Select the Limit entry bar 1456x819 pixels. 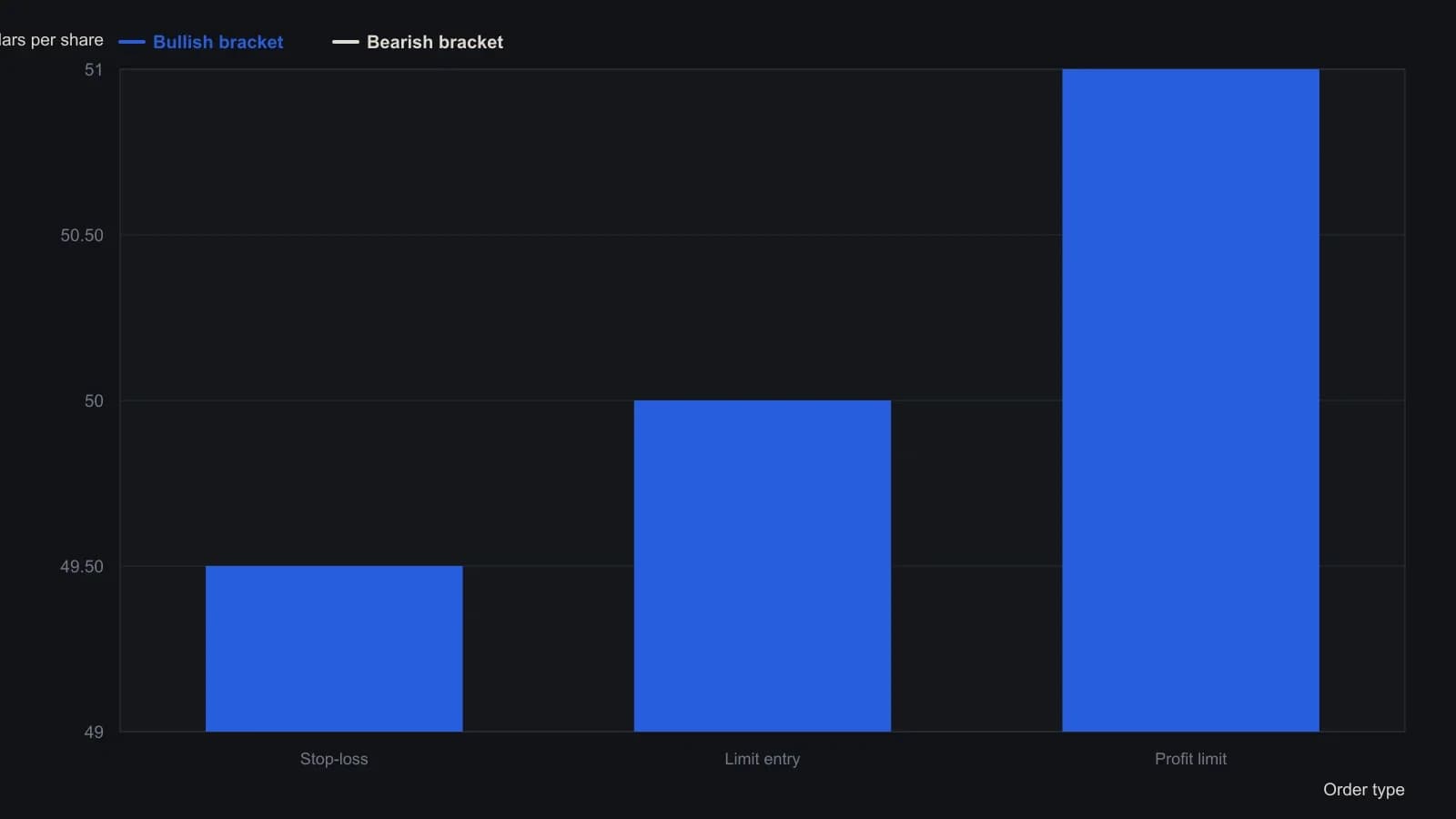(x=763, y=566)
